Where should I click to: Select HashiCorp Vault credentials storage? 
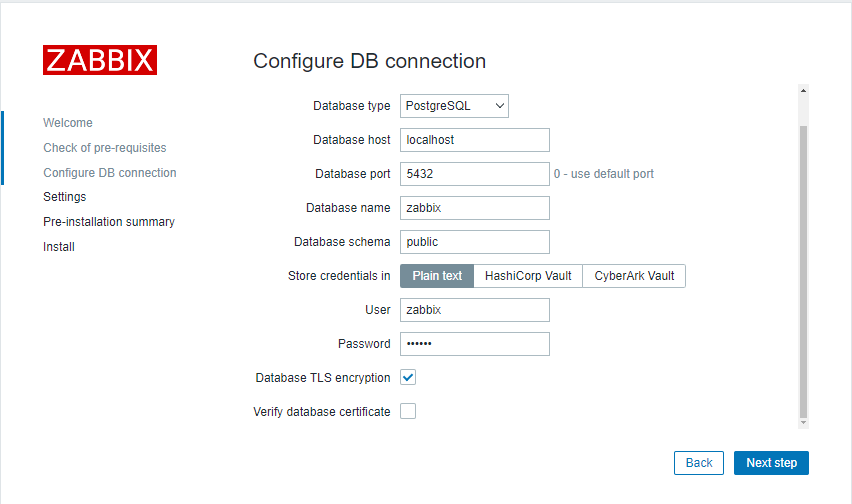528,276
